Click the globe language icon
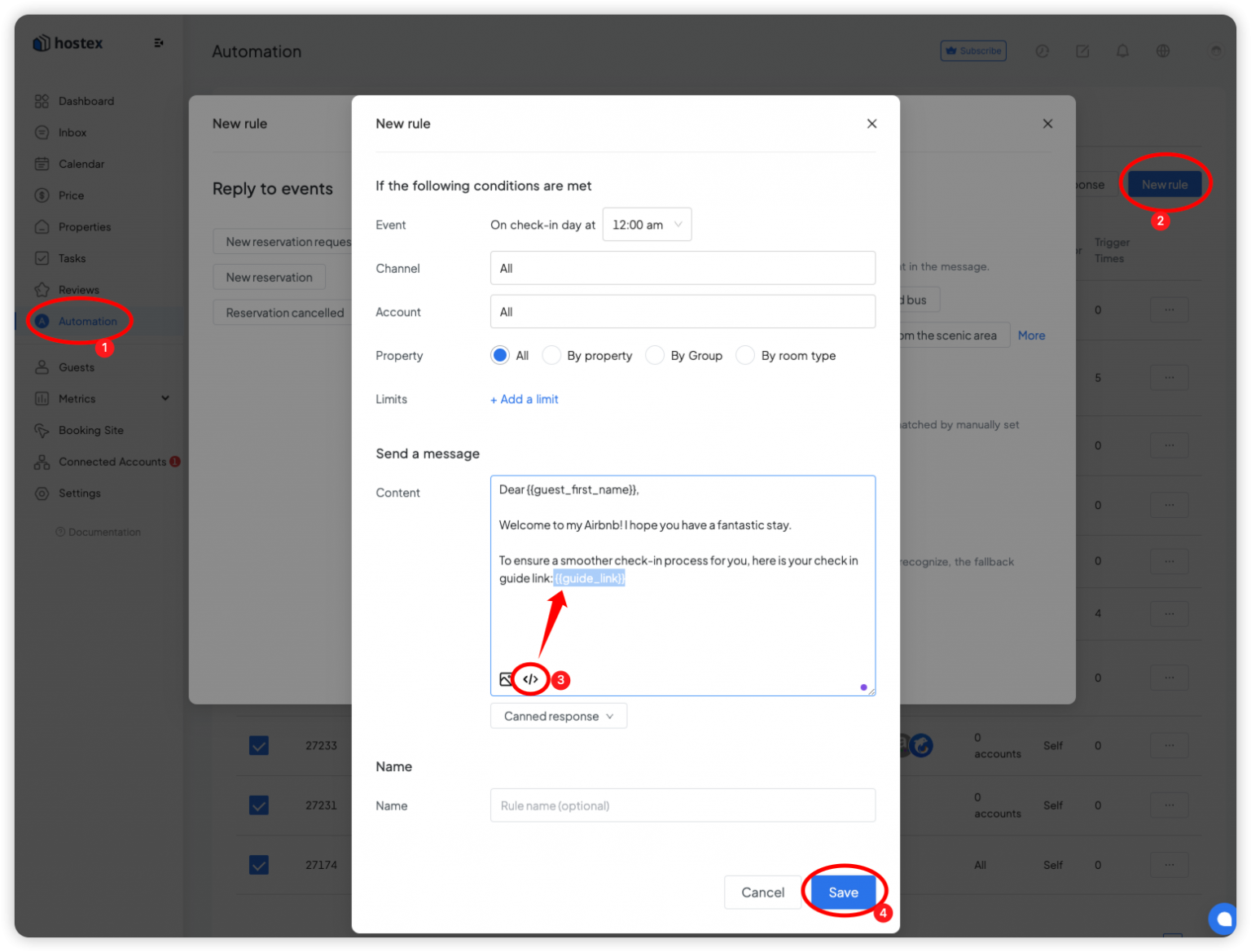 click(1163, 51)
